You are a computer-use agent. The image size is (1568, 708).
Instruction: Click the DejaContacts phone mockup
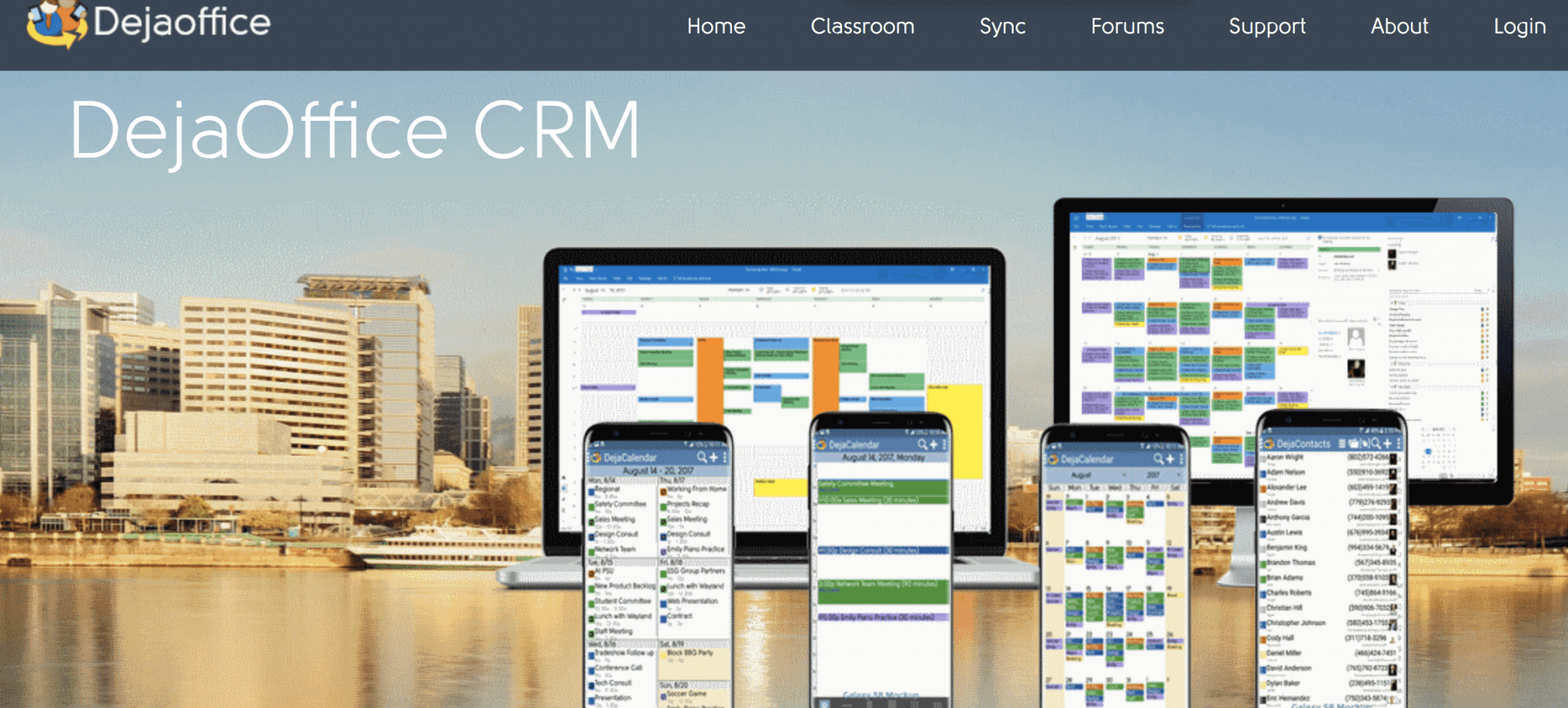coord(1331,560)
